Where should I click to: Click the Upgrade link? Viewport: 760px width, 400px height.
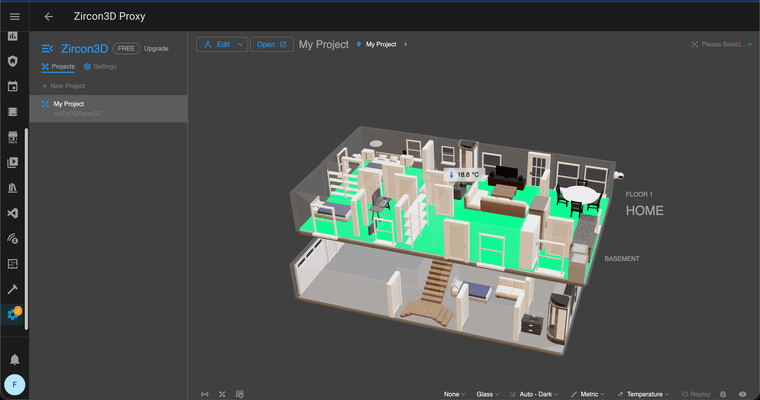coord(156,48)
